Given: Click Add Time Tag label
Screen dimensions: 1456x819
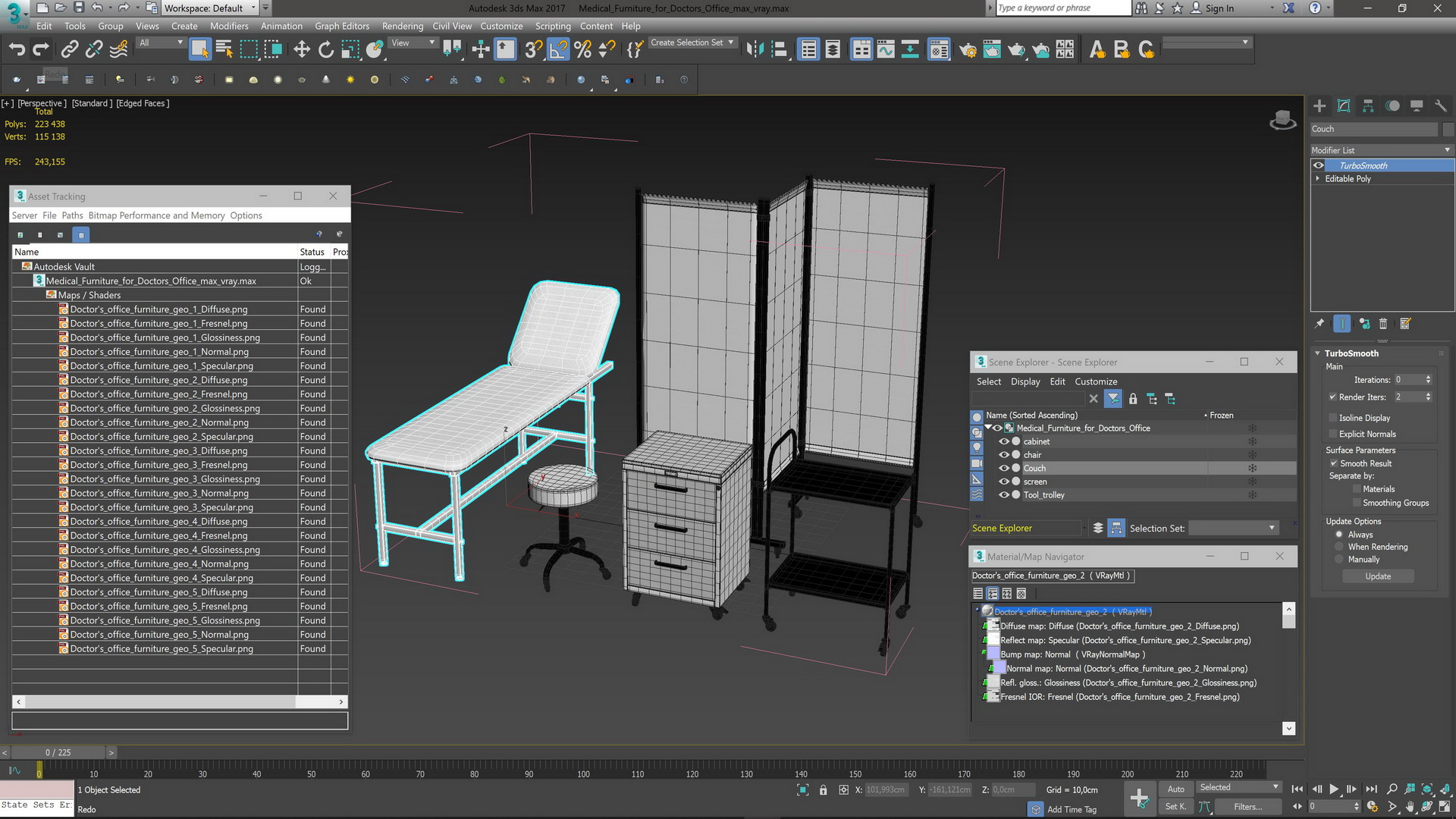Looking at the screenshot, I should pyautogui.click(x=1072, y=810).
